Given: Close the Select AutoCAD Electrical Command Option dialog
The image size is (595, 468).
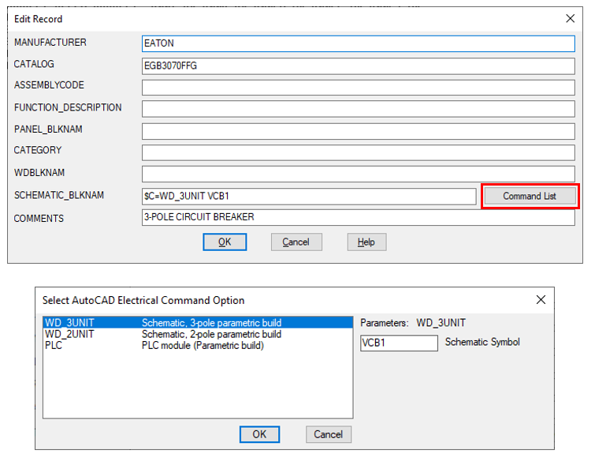Looking at the screenshot, I should coord(541,300).
